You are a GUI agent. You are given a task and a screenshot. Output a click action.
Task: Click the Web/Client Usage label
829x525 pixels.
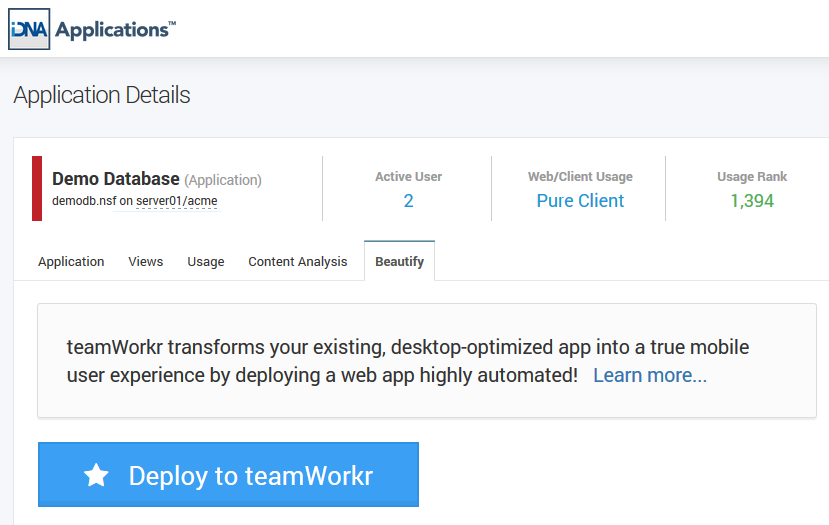click(580, 177)
